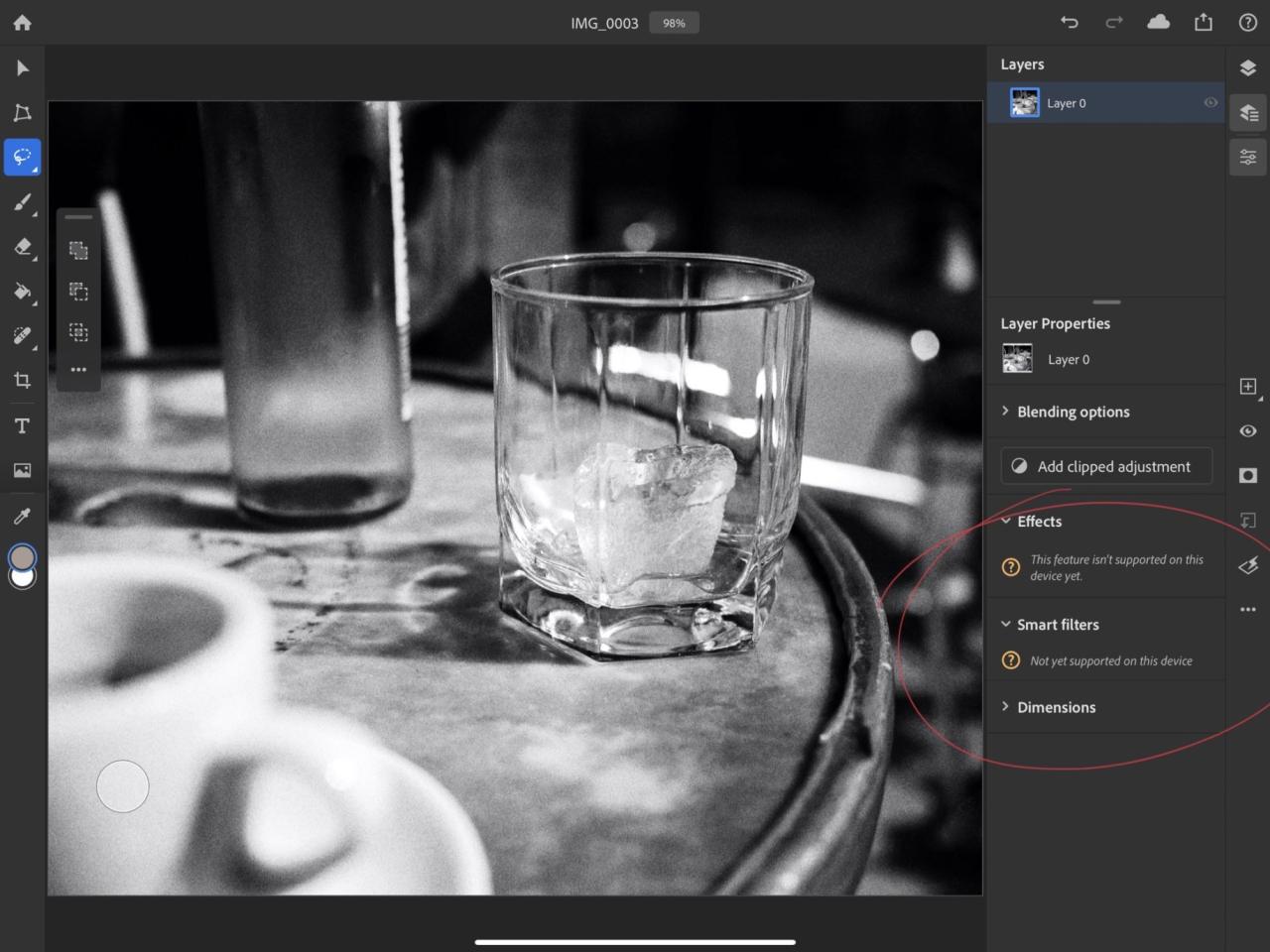Toggle Layer 0 visibility eye

(x=1210, y=102)
